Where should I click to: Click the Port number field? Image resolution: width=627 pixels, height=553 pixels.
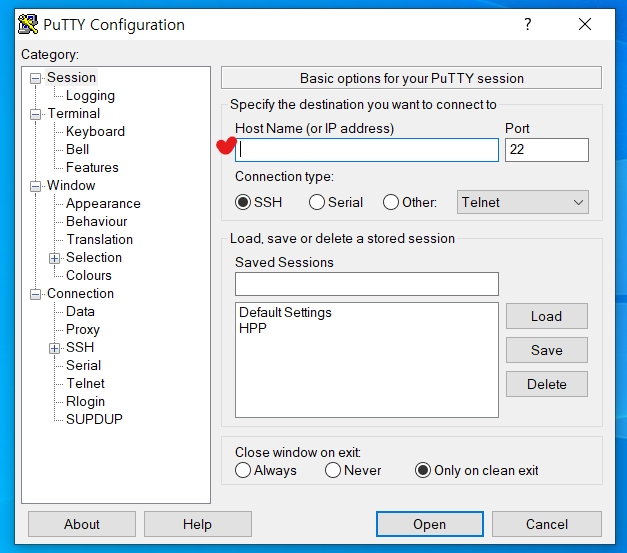click(x=546, y=150)
